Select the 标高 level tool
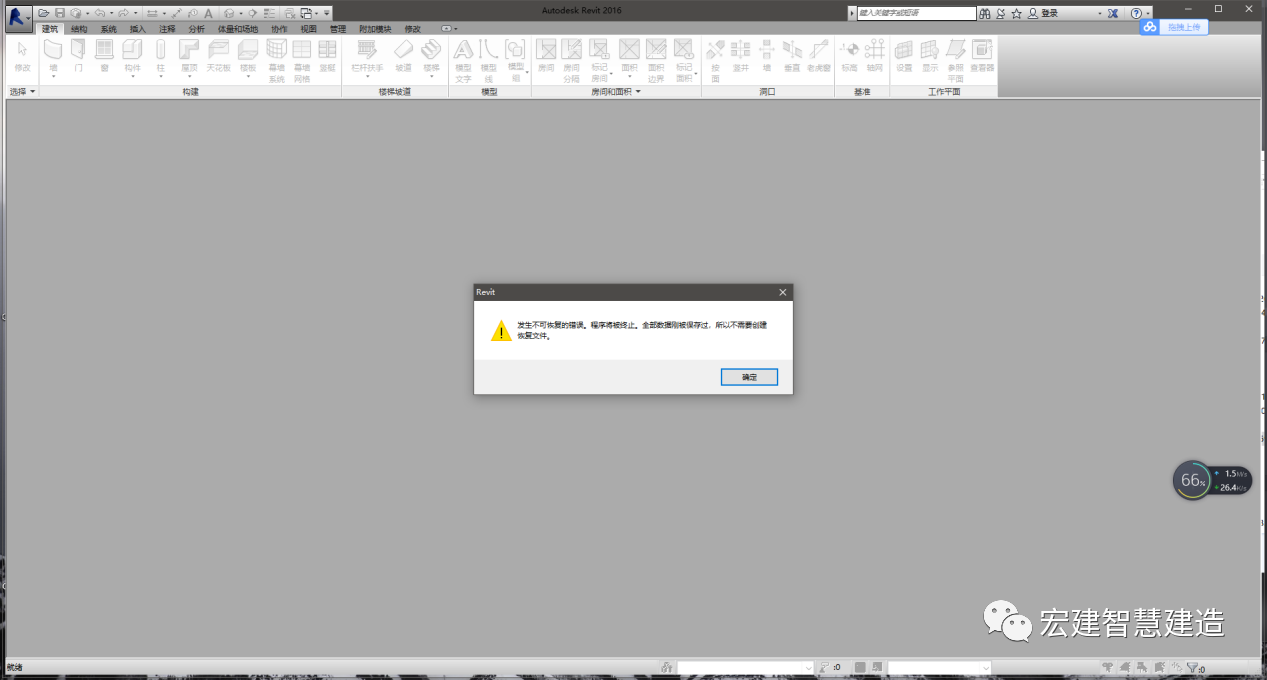This screenshot has width=1267, height=680. pyautogui.click(x=849, y=55)
